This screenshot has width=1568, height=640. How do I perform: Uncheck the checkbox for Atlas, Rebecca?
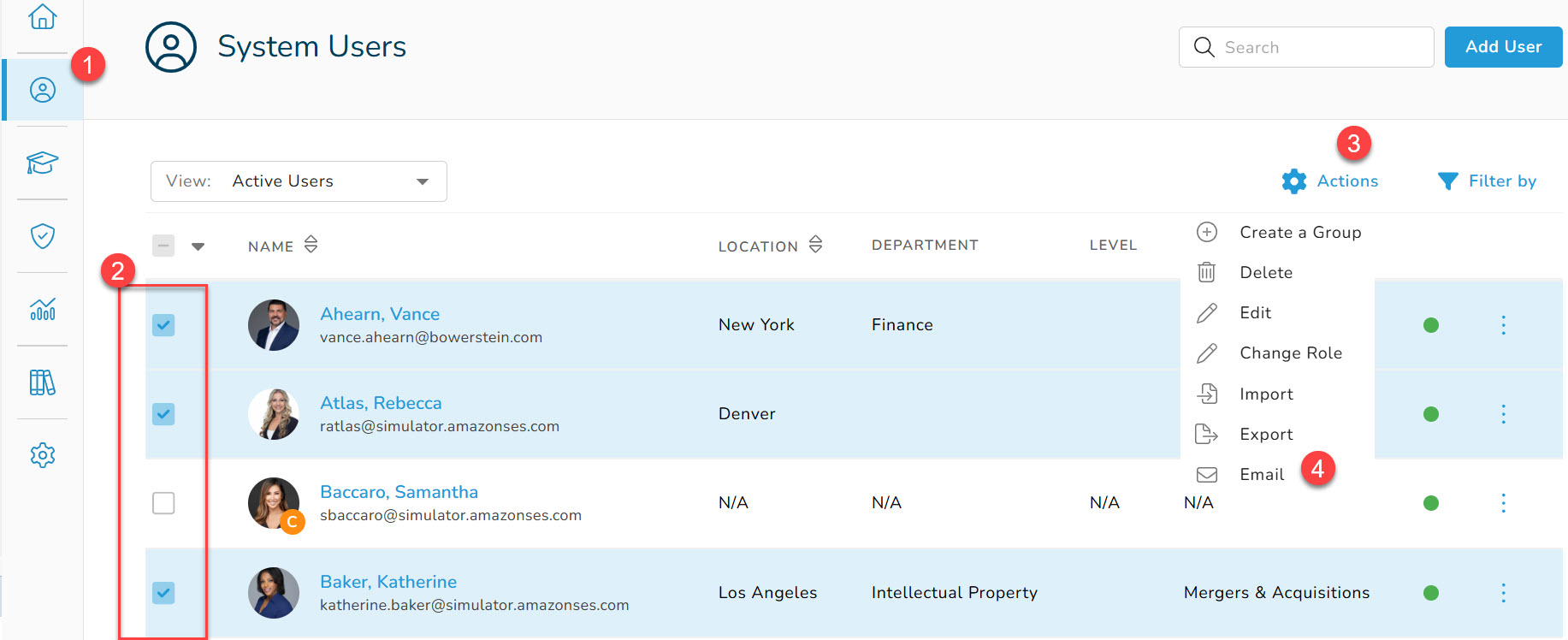coord(163,414)
